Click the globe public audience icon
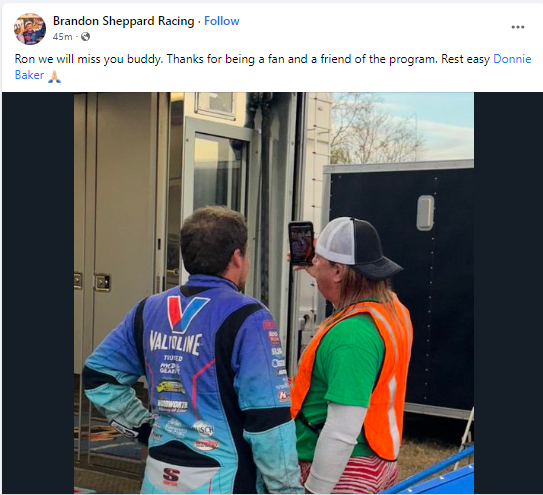This screenshot has width=543, height=495. tap(85, 36)
